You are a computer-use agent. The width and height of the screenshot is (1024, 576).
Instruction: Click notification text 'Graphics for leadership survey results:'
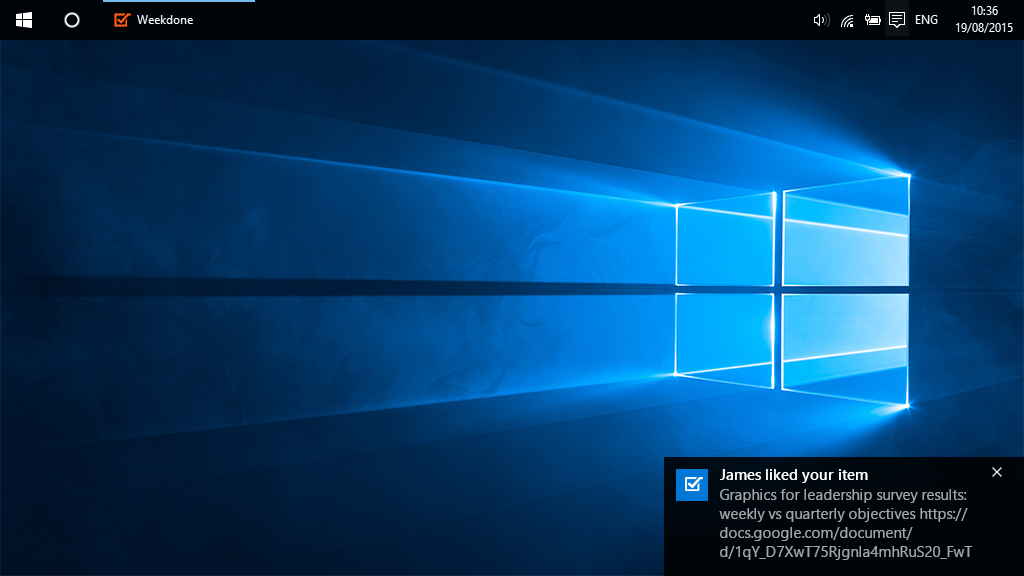pyautogui.click(x=843, y=495)
